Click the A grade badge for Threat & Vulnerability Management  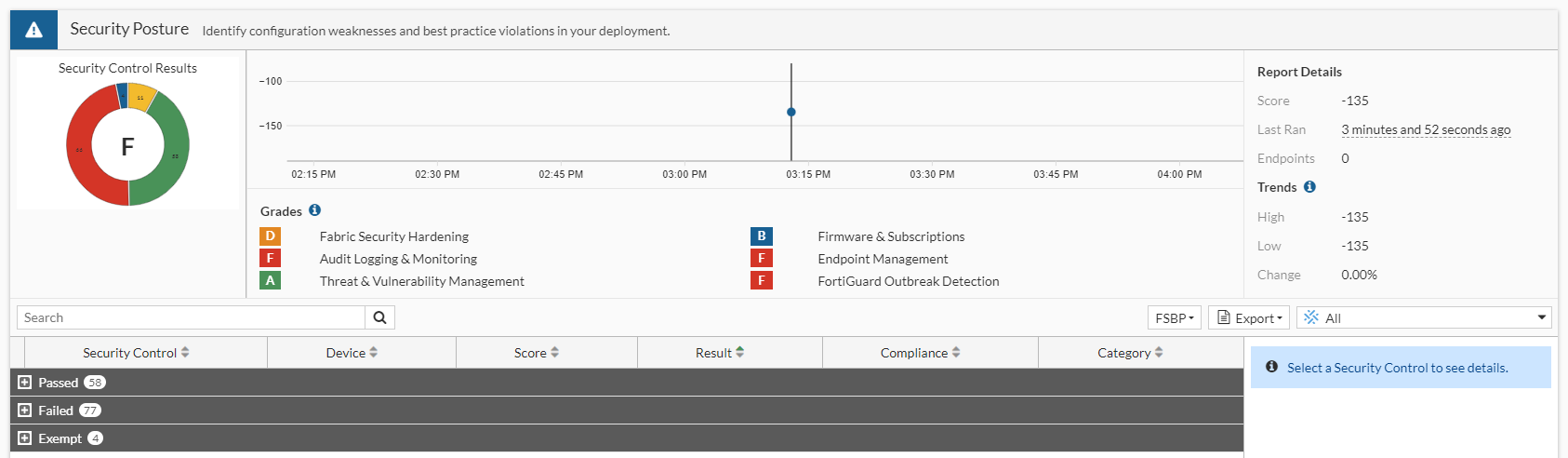[271, 280]
